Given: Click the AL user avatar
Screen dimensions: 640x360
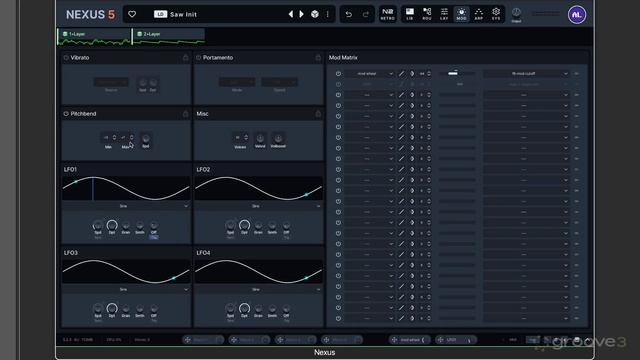Looking at the screenshot, I should point(577,15).
